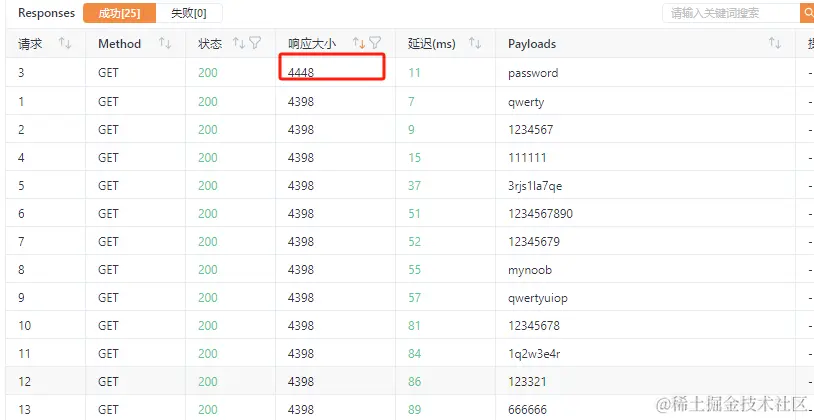Click GET in the mynoob row
The image size is (814, 420).
tap(108, 269)
